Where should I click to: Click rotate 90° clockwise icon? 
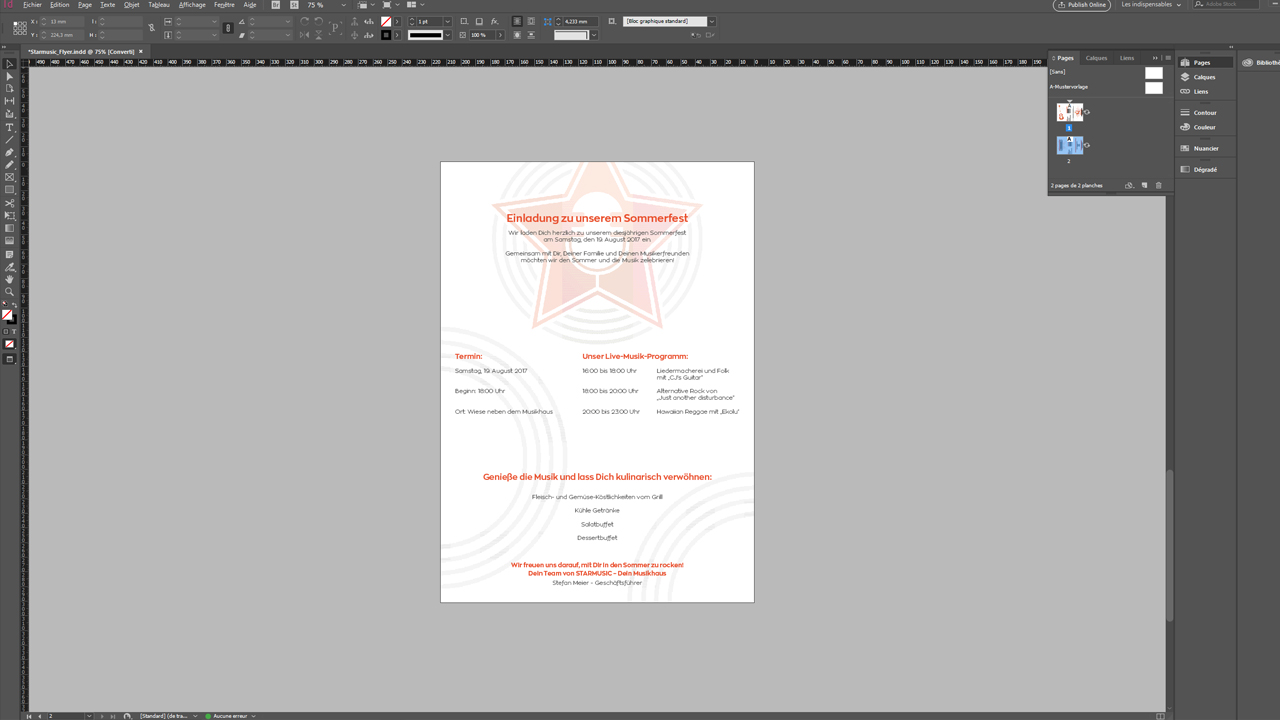(304, 21)
